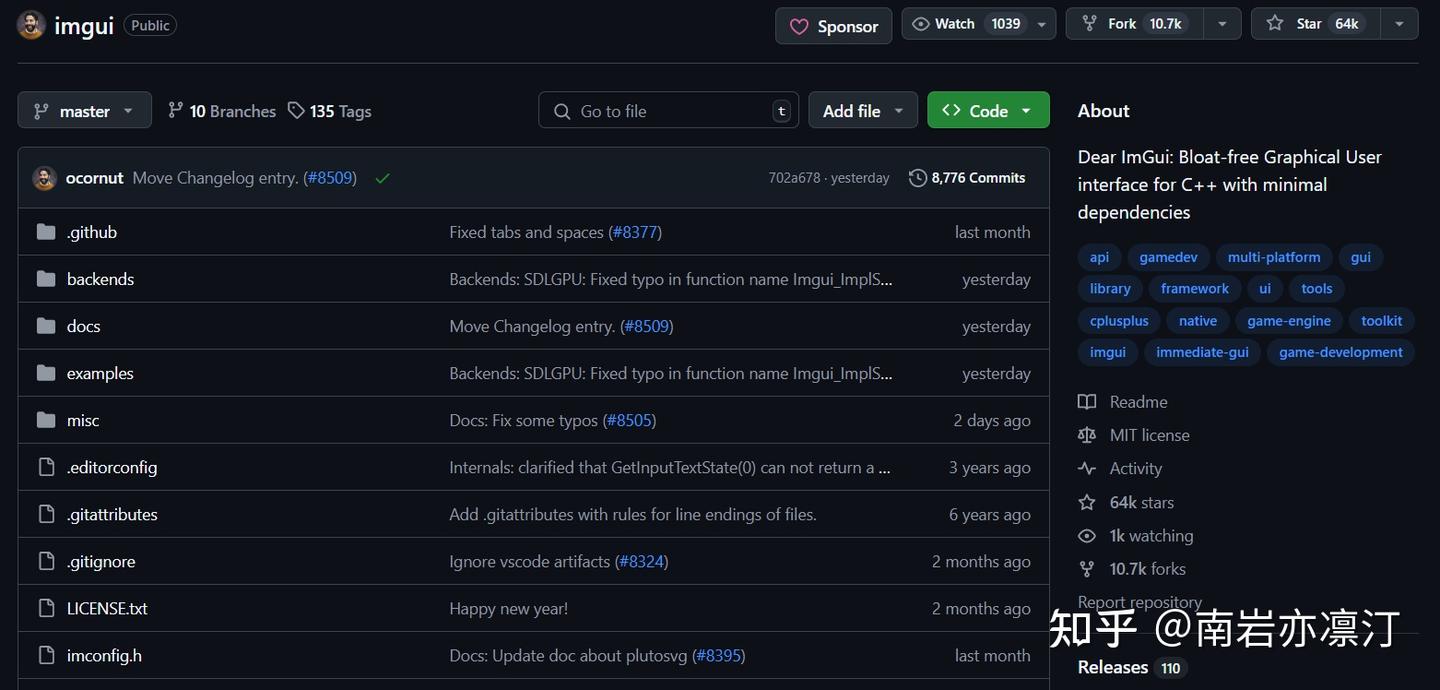Open the .github folder

coord(91,231)
